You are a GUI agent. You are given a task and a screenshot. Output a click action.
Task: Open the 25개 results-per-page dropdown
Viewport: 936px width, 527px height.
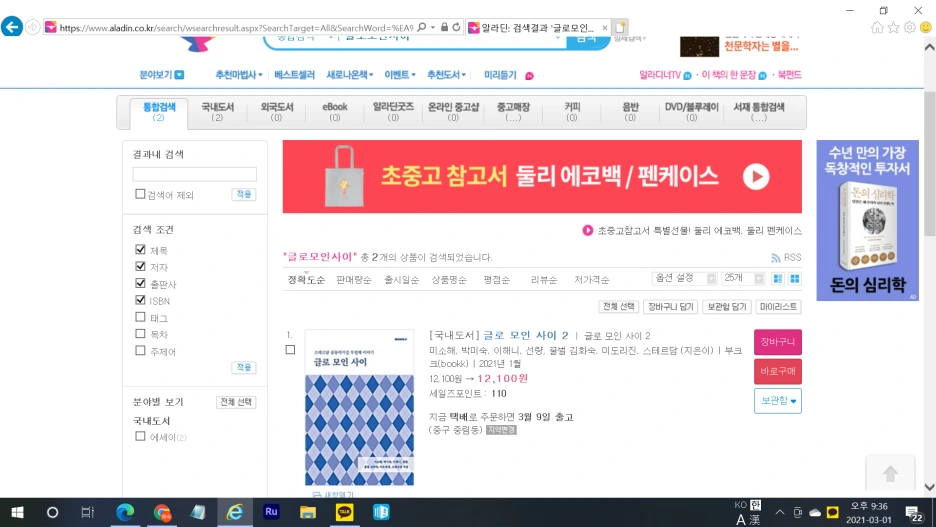pyautogui.click(x=743, y=278)
